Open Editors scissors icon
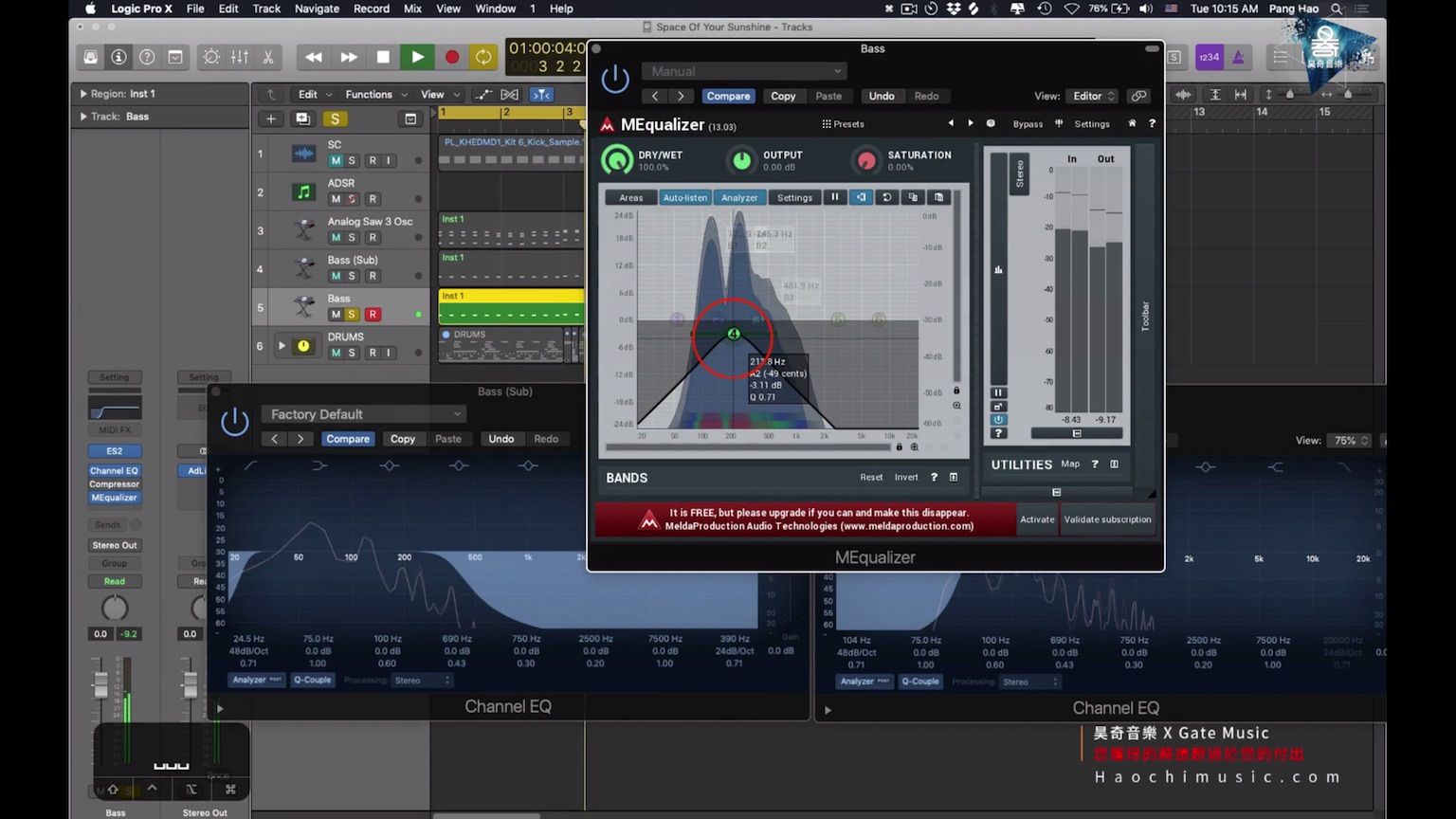The height and width of the screenshot is (819, 1456). [x=268, y=57]
